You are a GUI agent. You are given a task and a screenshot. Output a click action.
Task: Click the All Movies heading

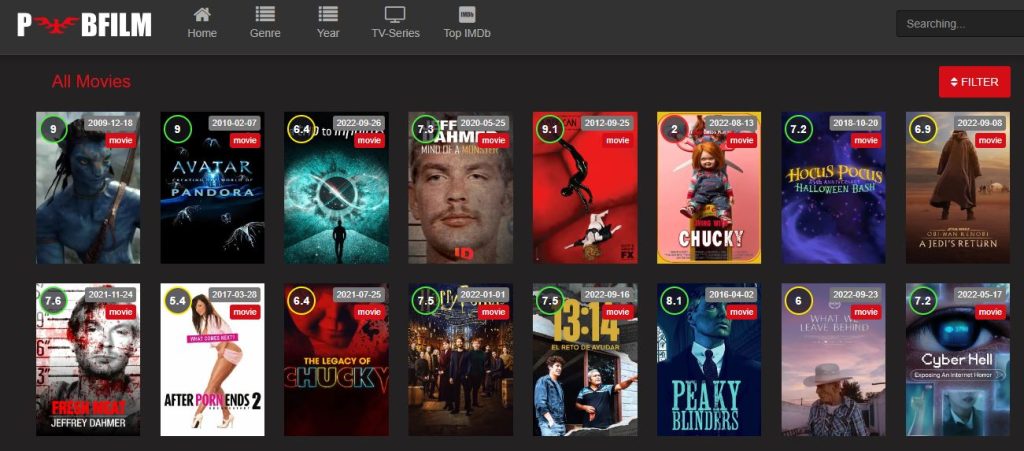(91, 82)
